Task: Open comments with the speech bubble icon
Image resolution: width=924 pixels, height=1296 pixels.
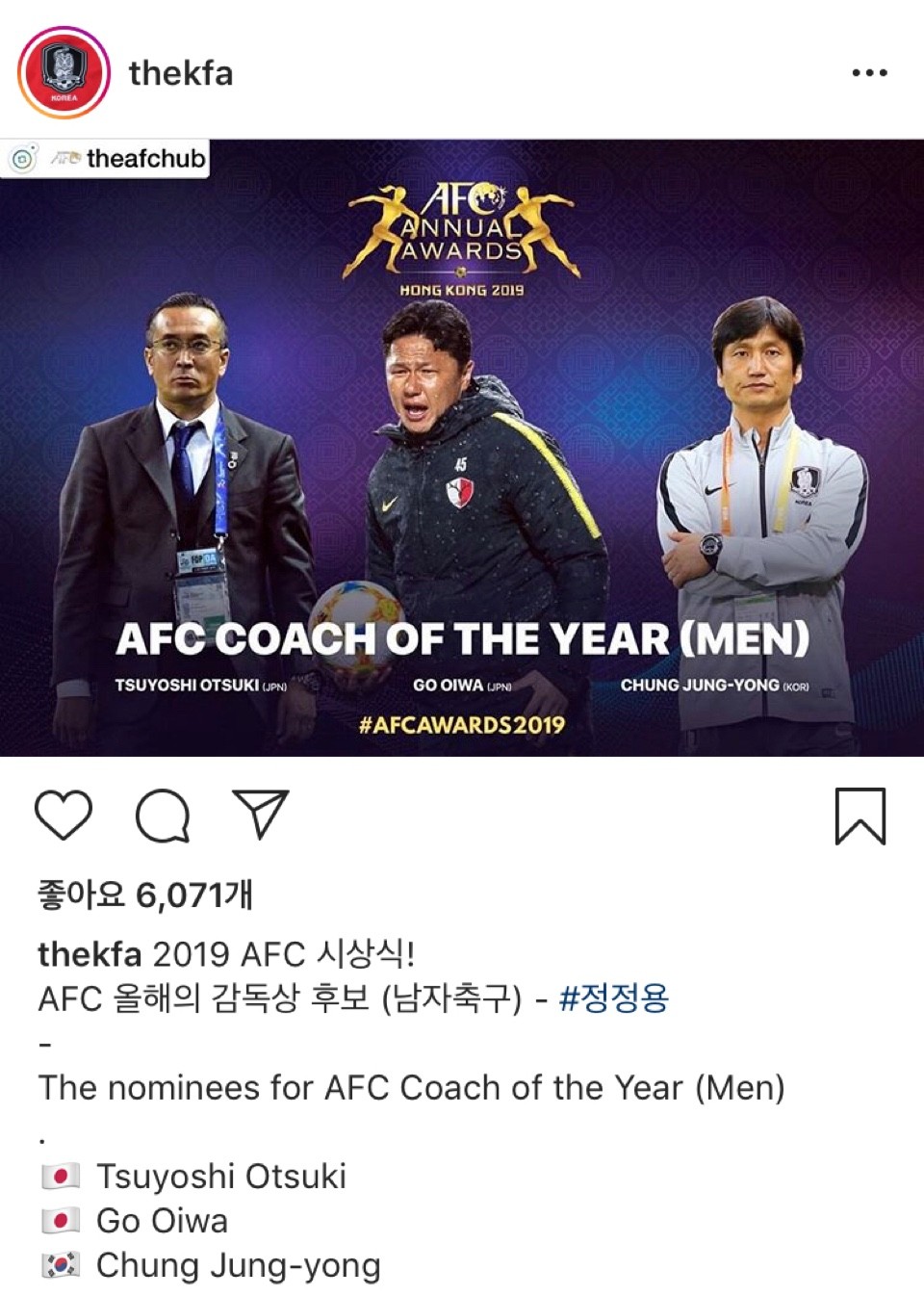Action: click(x=163, y=816)
